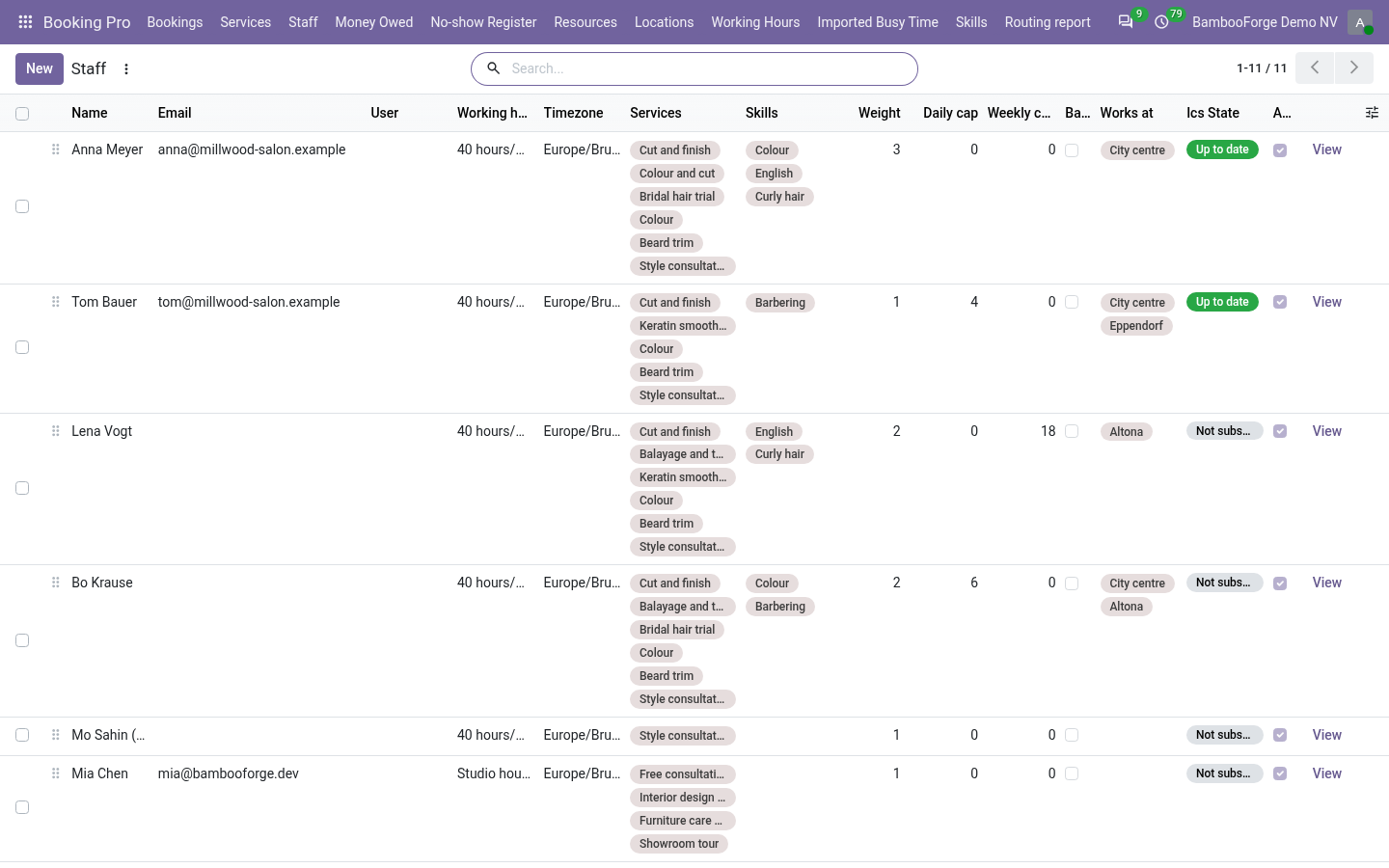
Task: Click the Booking Pro app title
Action: (x=87, y=22)
